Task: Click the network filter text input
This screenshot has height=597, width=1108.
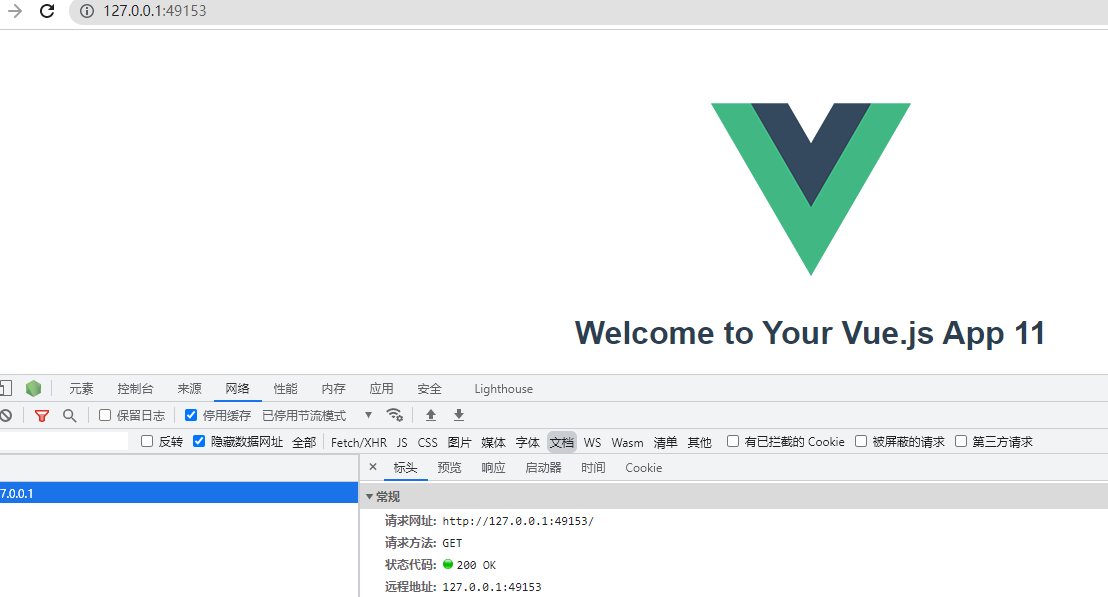Action: point(64,442)
